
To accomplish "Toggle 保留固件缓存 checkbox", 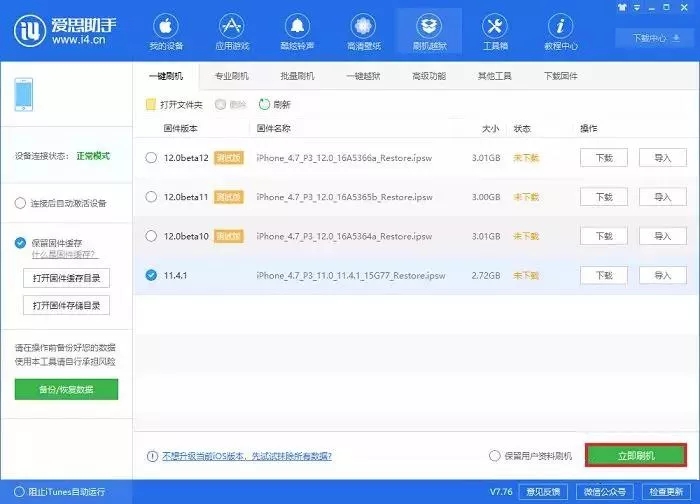I will (x=21, y=242).
